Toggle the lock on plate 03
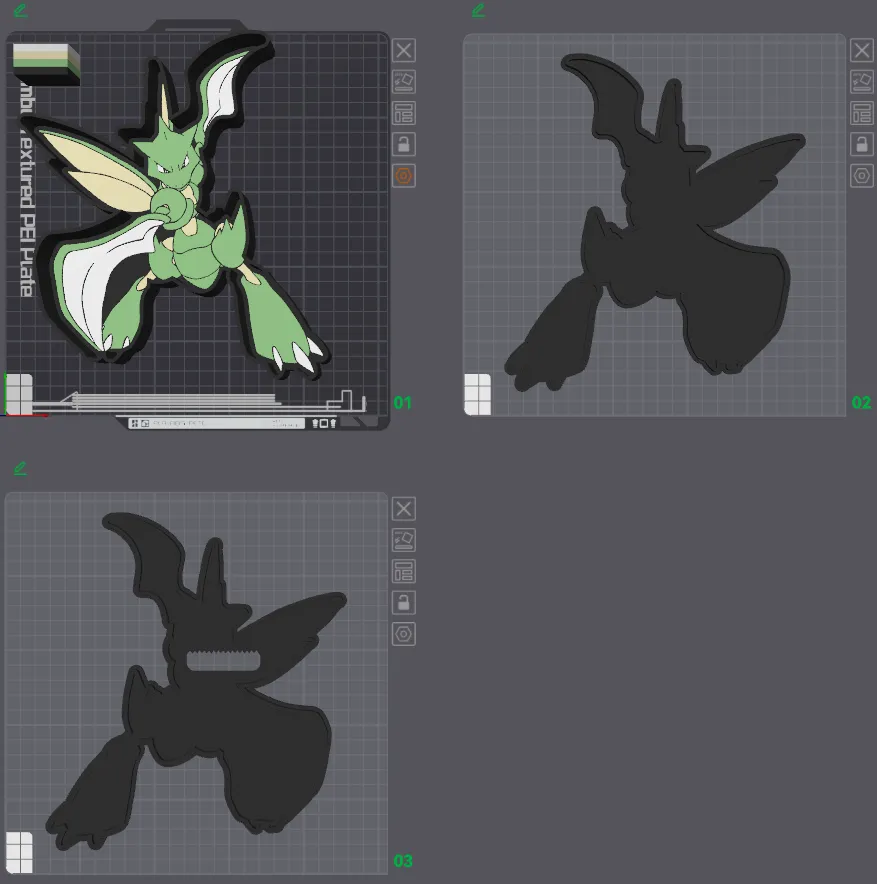 click(x=404, y=602)
